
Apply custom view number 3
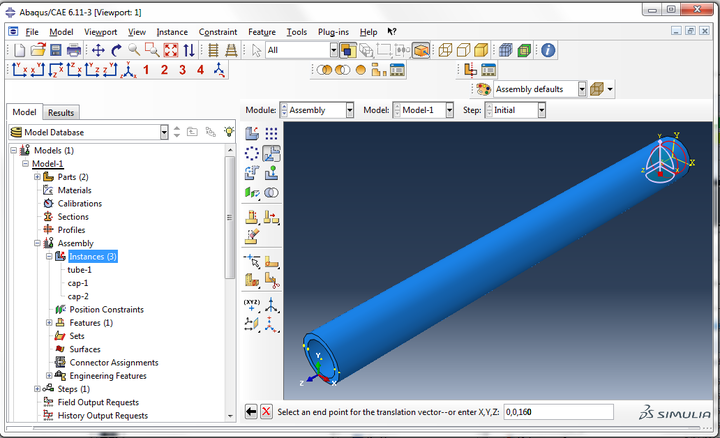[x=182, y=70]
